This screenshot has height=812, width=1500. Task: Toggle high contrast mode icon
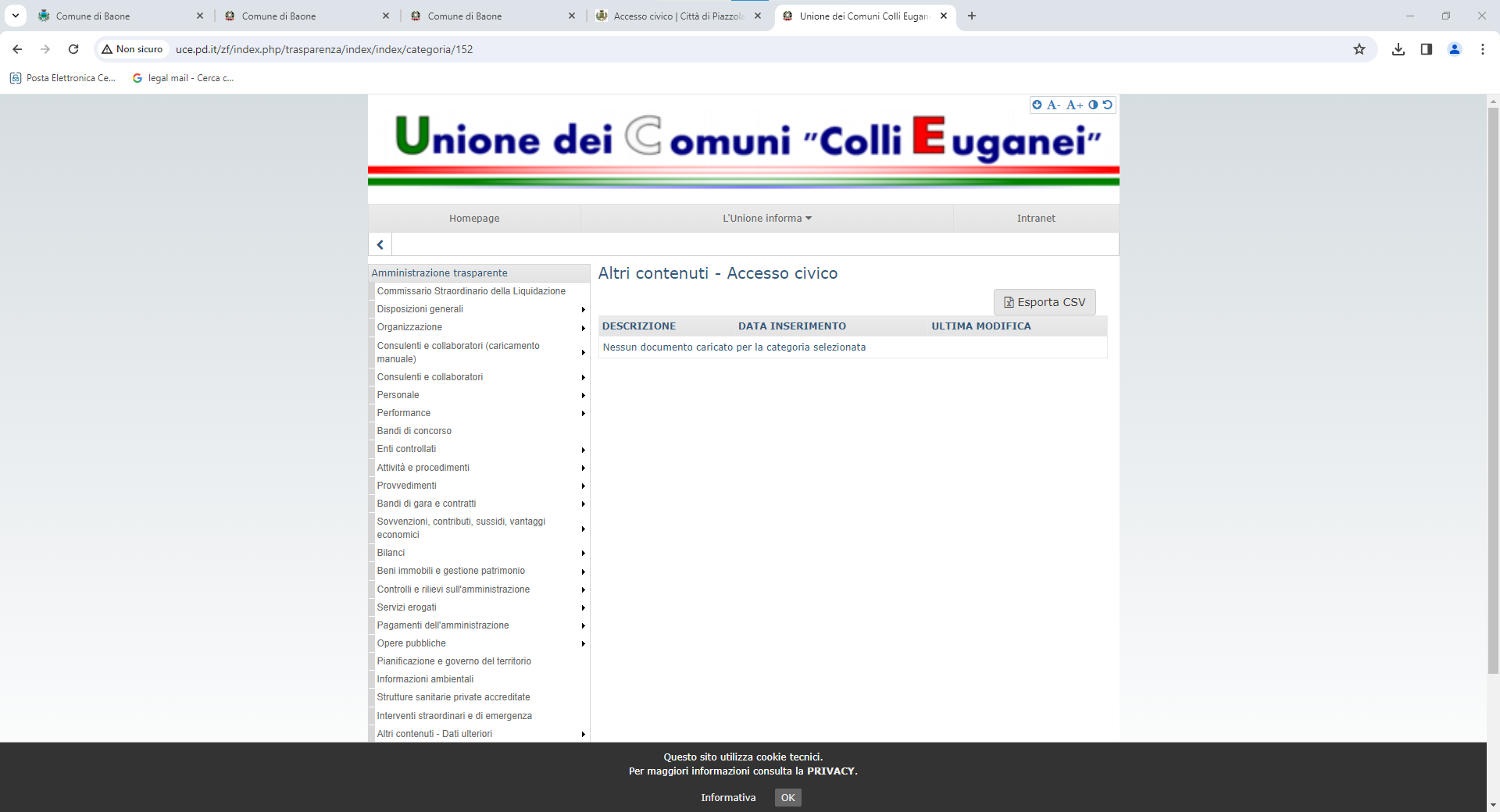pyautogui.click(x=1093, y=105)
